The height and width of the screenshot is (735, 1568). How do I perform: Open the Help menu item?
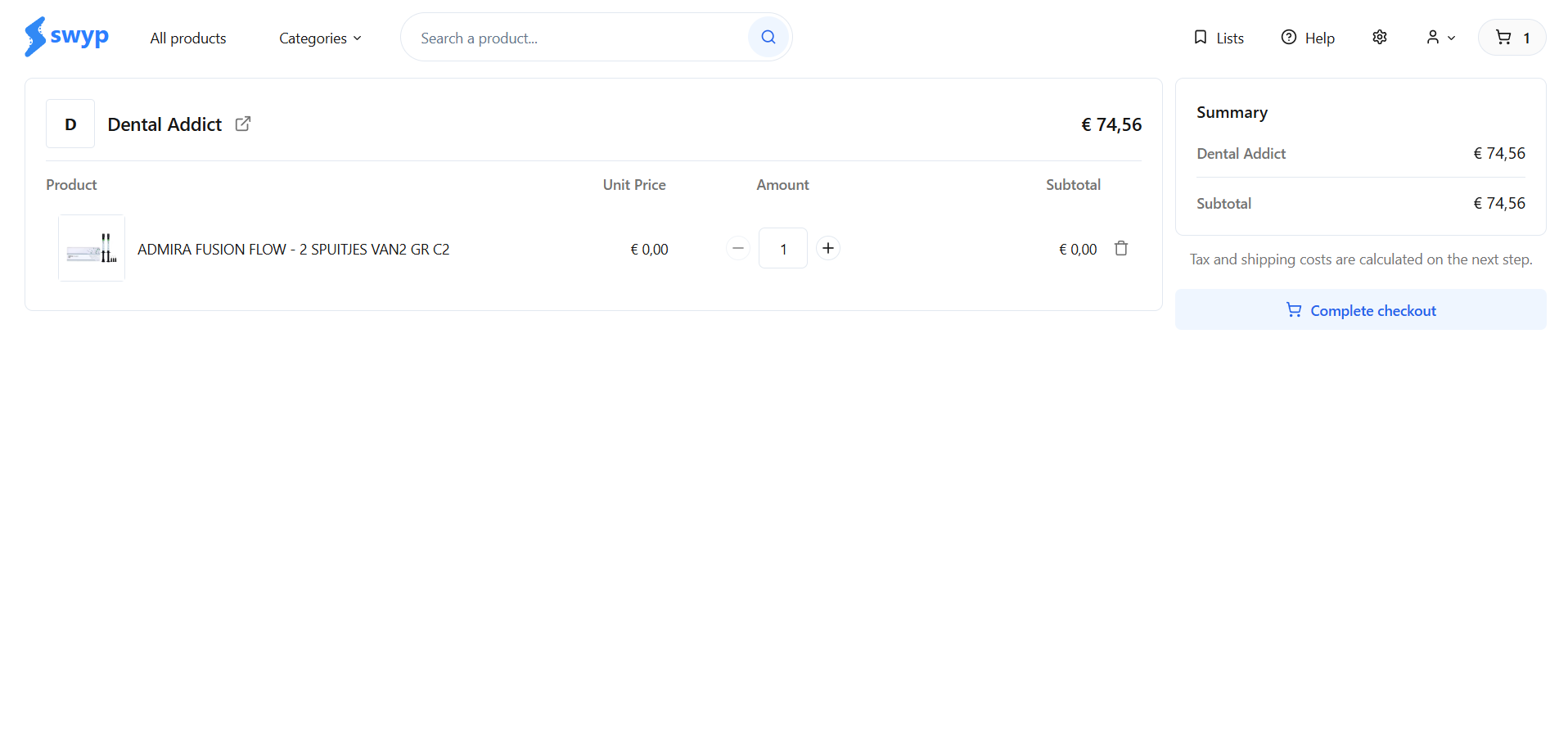[x=1308, y=38]
